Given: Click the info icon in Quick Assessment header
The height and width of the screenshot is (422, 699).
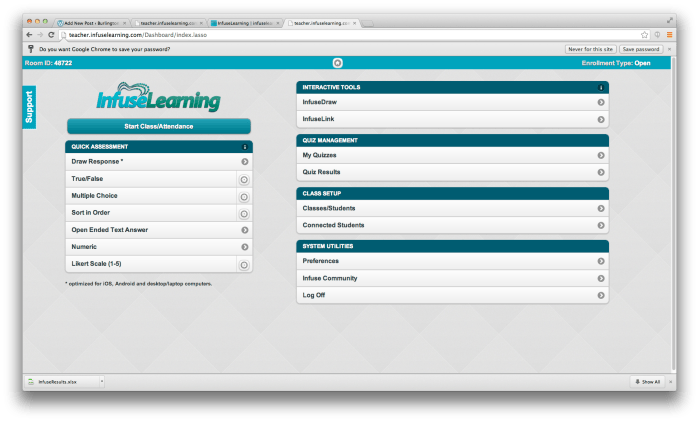Looking at the screenshot, I should click(x=245, y=147).
